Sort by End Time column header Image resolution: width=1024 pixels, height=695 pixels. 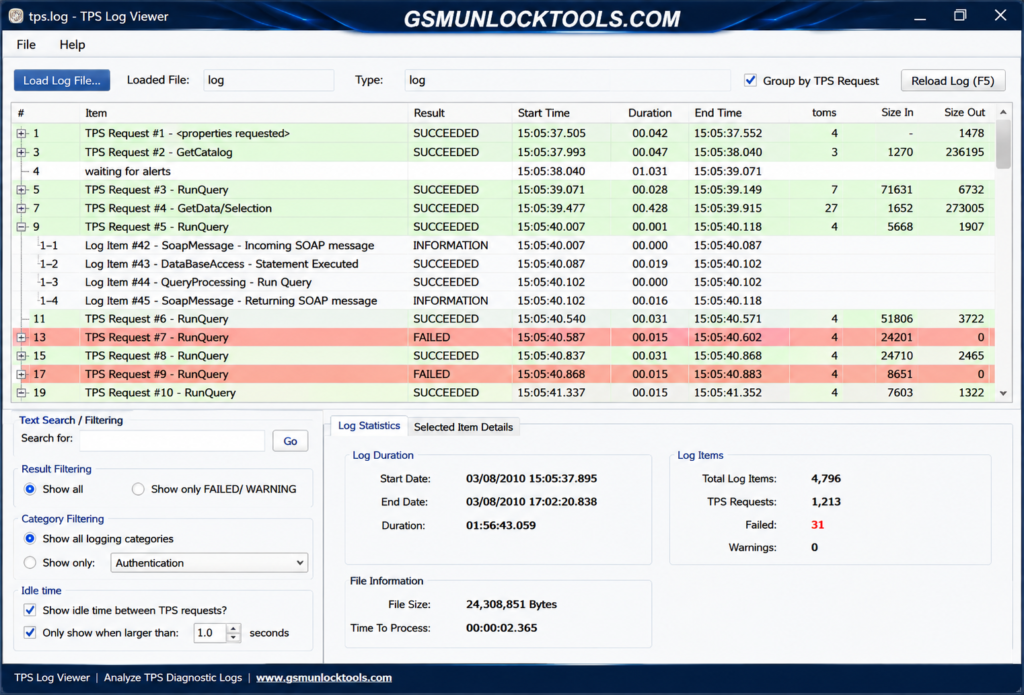739,113
